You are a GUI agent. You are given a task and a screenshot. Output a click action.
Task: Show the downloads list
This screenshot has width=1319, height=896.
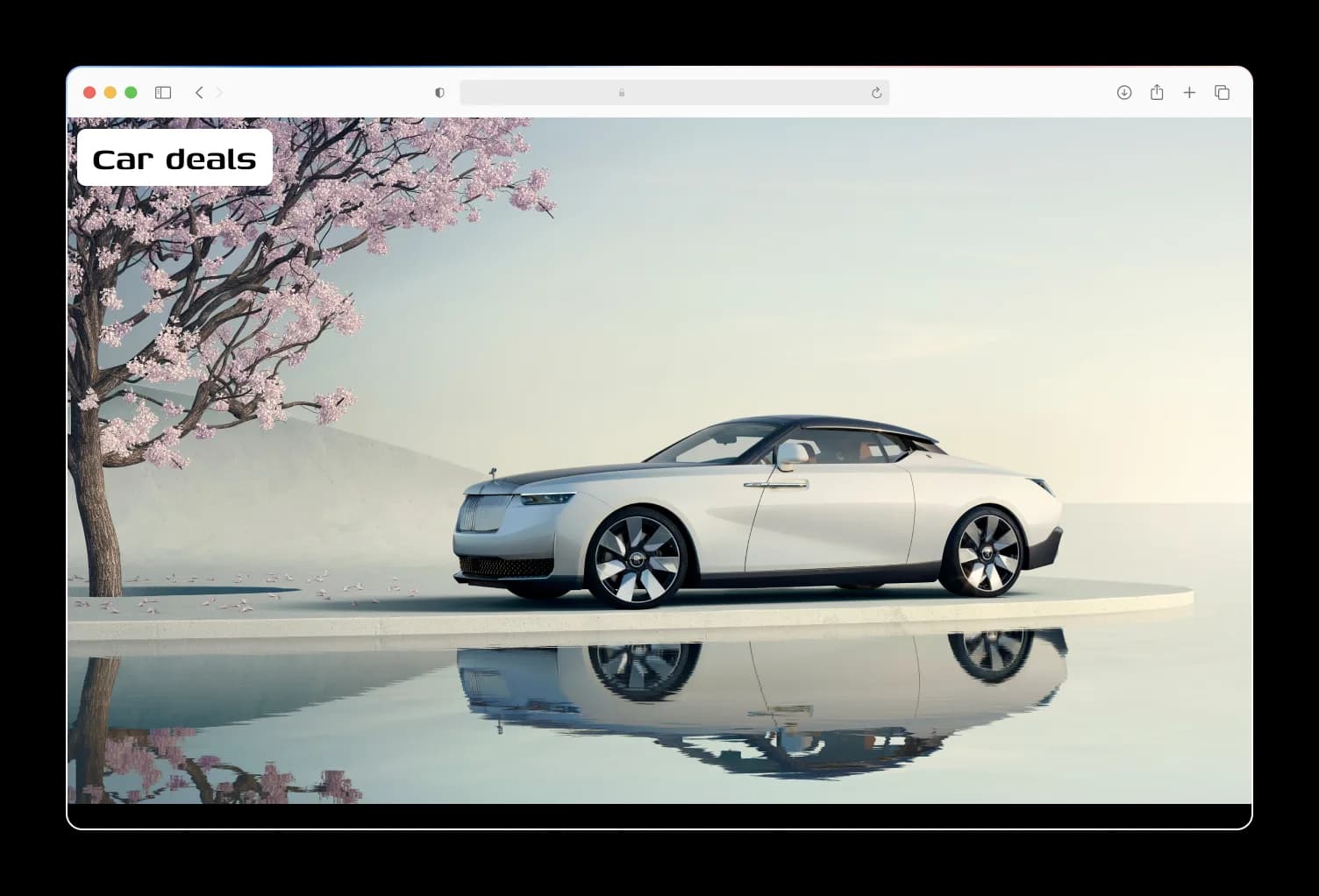click(x=1124, y=93)
